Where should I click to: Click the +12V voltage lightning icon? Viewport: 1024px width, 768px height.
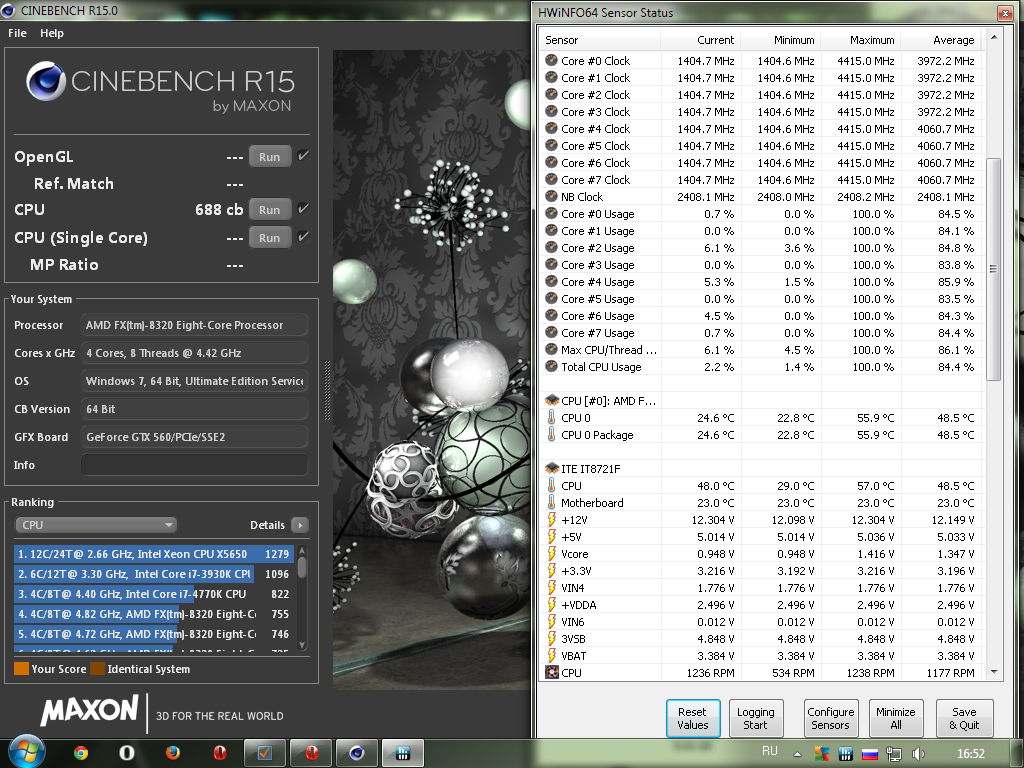tap(552, 519)
